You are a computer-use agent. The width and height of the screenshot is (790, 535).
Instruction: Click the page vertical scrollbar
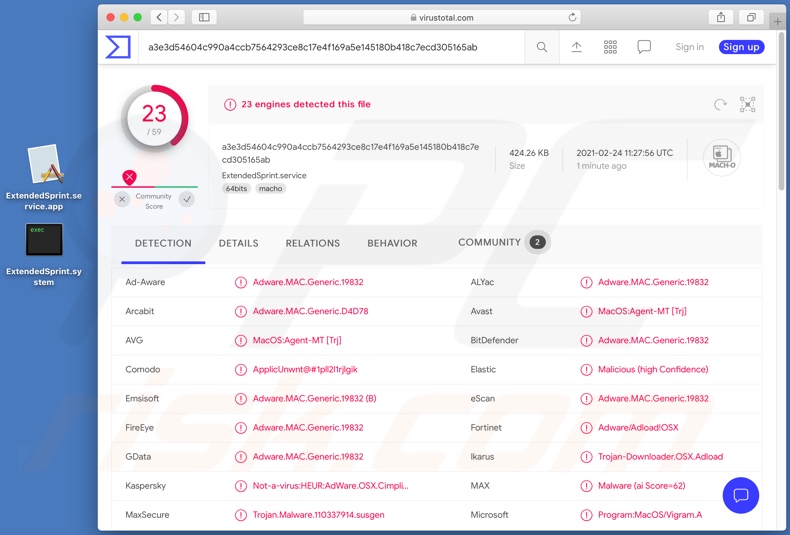(x=781, y=112)
